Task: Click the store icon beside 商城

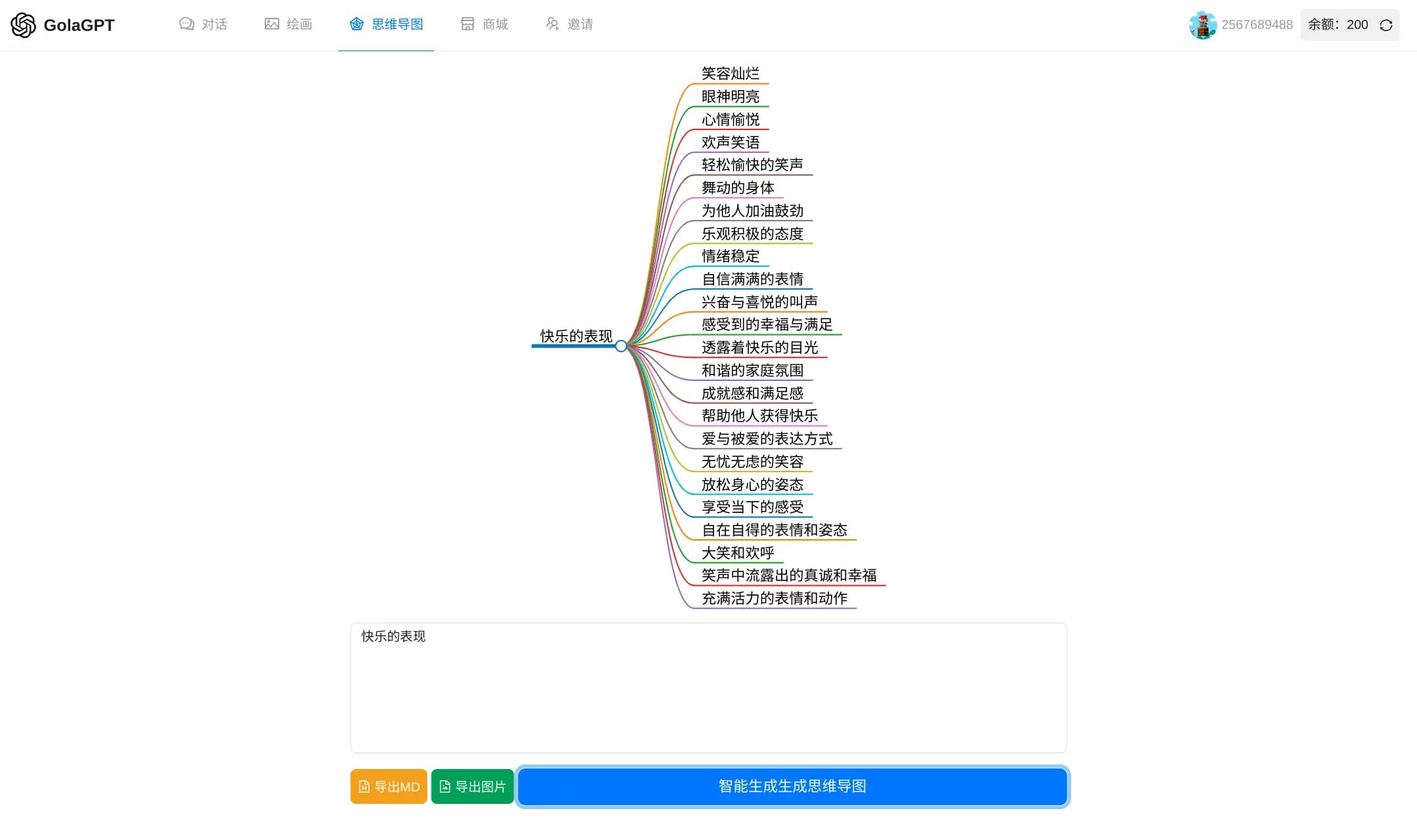Action: click(x=467, y=24)
